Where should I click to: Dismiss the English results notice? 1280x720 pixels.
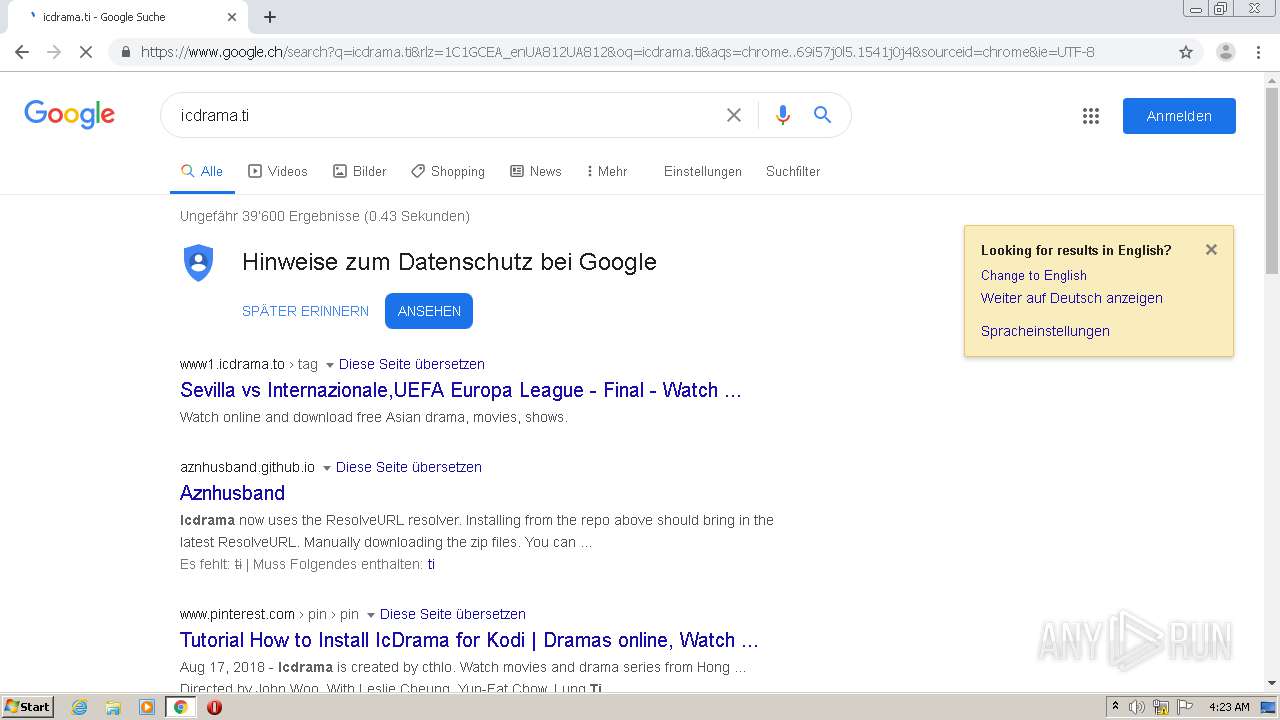pyautogui.click(x=1211, y=250)
